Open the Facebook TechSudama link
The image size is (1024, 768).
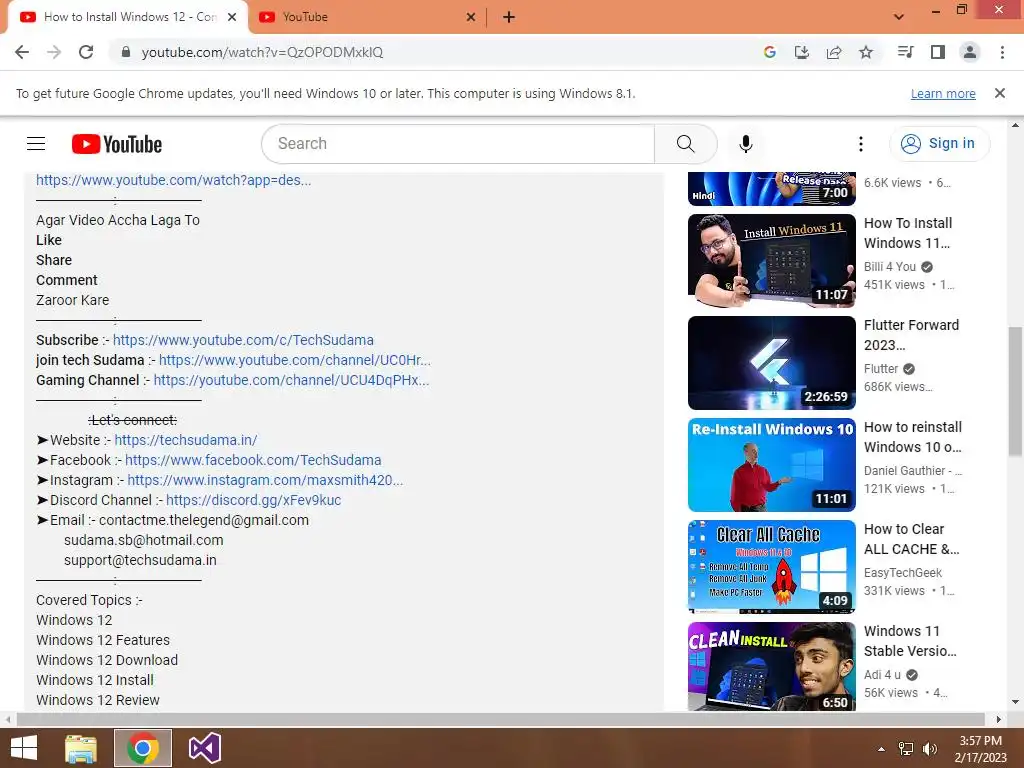click(253, 460)
